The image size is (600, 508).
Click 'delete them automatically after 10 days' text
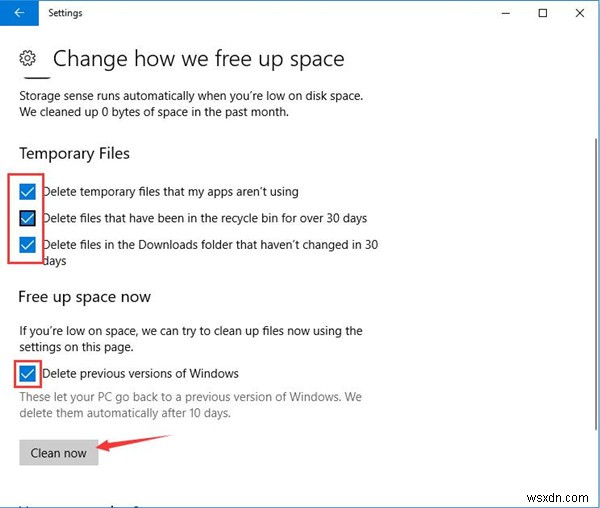coord(125,413)
